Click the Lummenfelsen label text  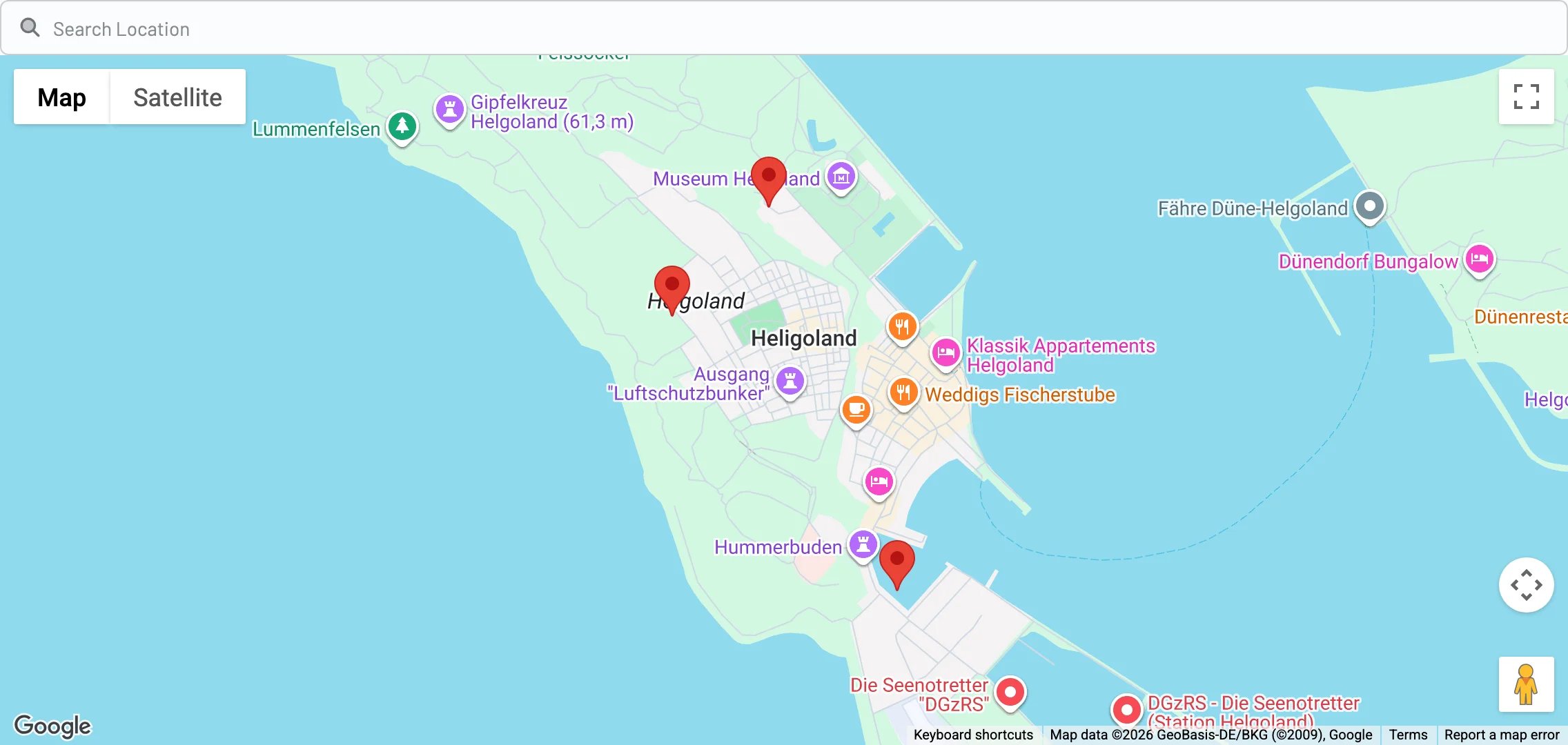(x=316, y=129)
